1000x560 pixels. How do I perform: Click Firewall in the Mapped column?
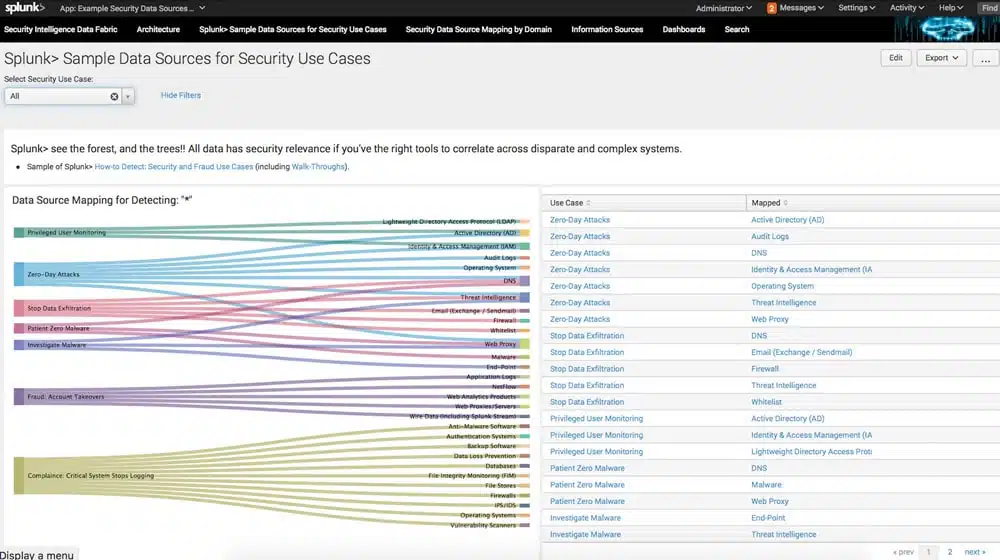(x=765, y=369)
